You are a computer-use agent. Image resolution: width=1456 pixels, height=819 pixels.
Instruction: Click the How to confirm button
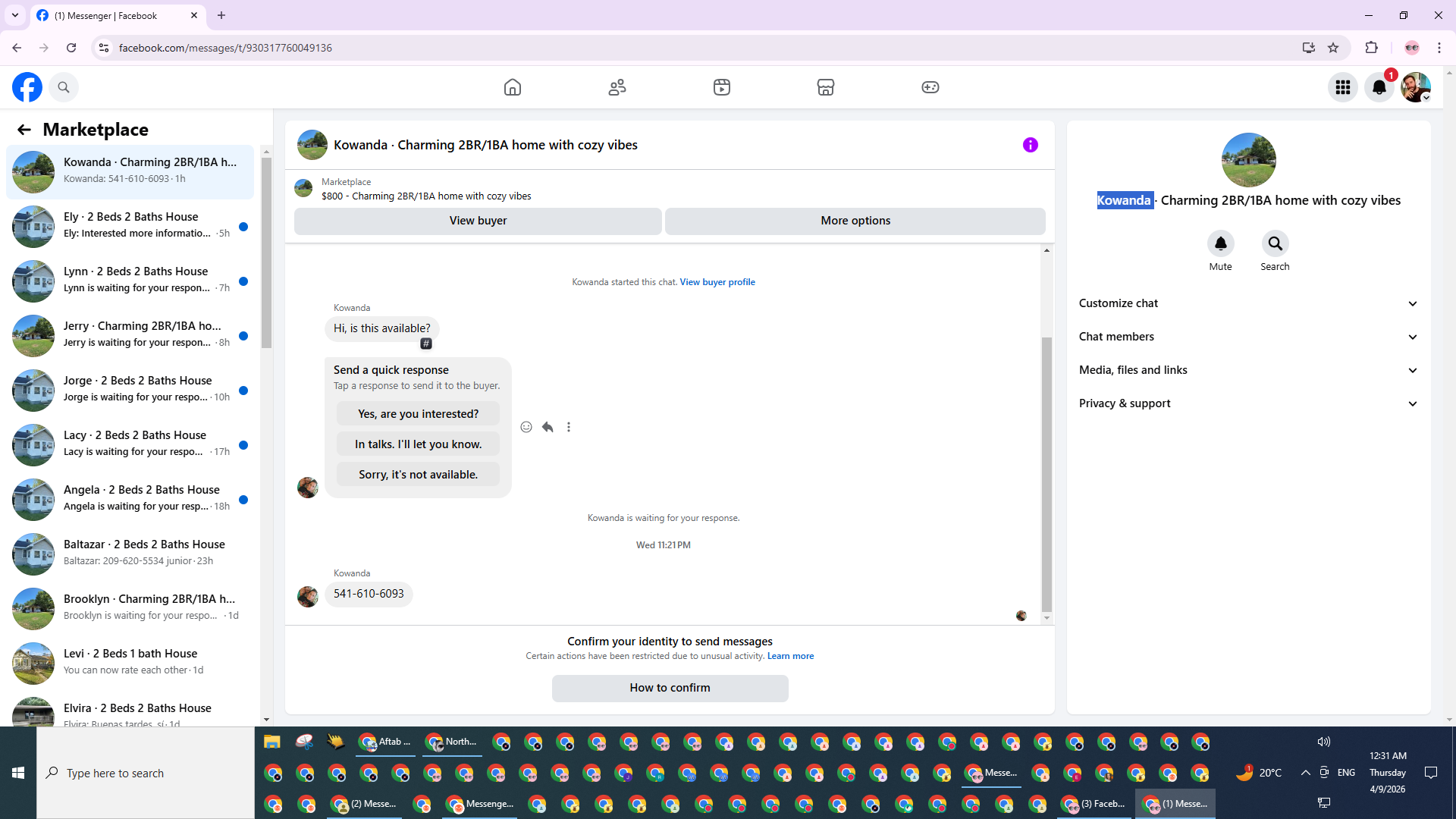(670, 688)
